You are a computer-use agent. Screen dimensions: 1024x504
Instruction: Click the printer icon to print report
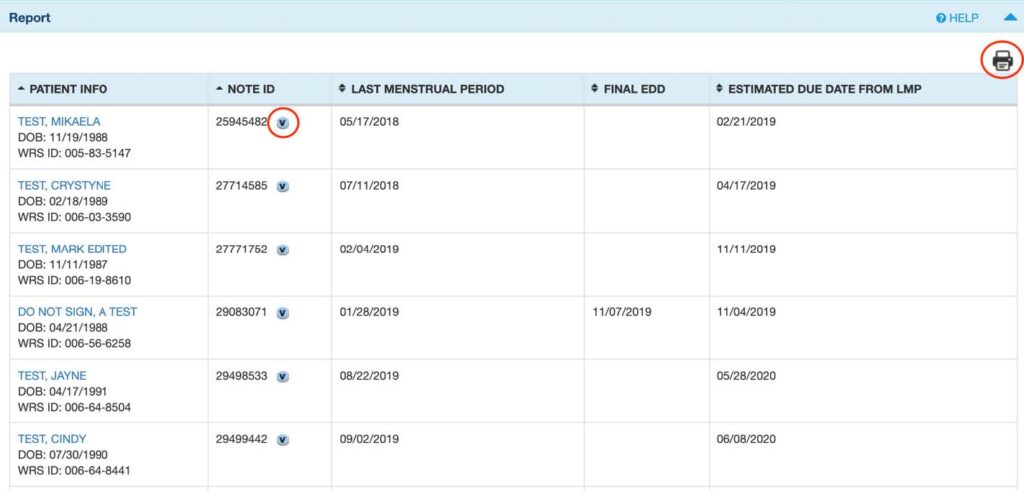click(1001, 61)
